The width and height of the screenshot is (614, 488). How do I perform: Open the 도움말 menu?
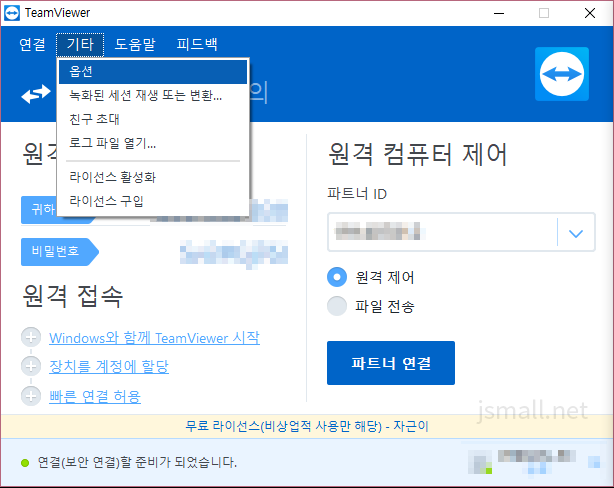[135, 44]
